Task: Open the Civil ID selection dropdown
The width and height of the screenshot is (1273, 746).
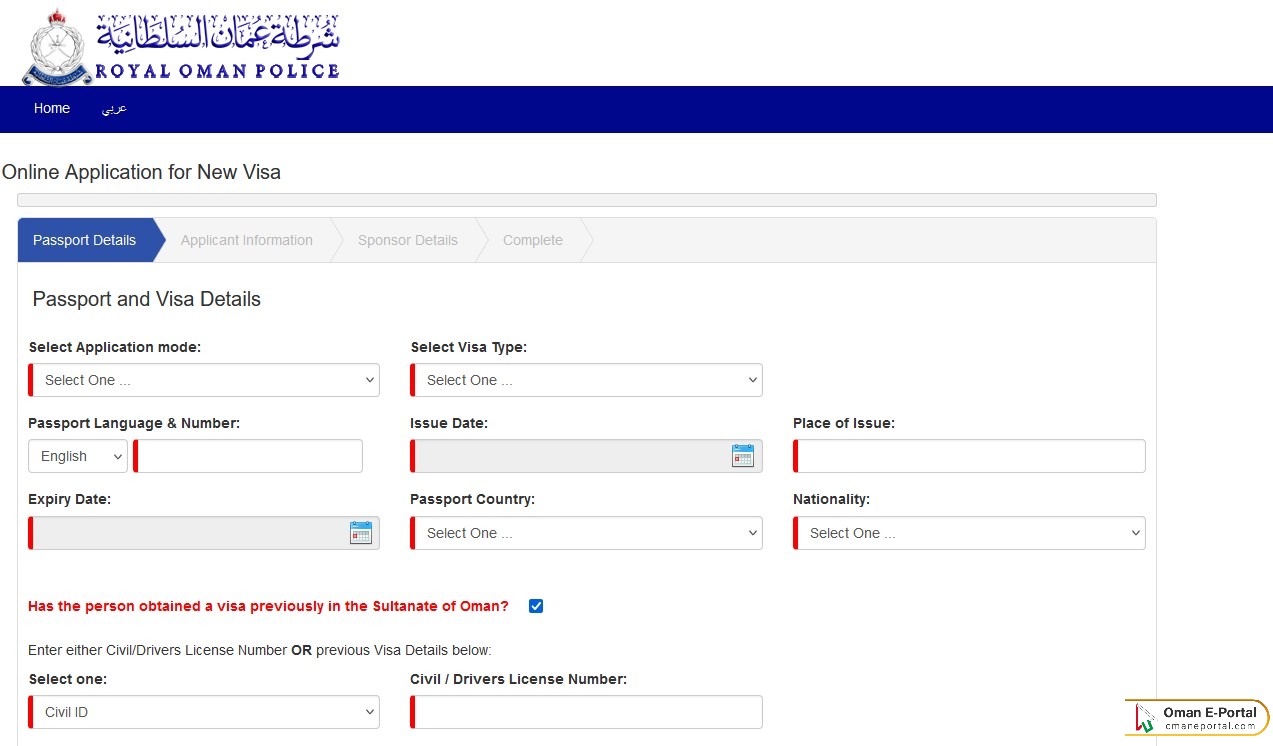Action: tap(203, 712)
